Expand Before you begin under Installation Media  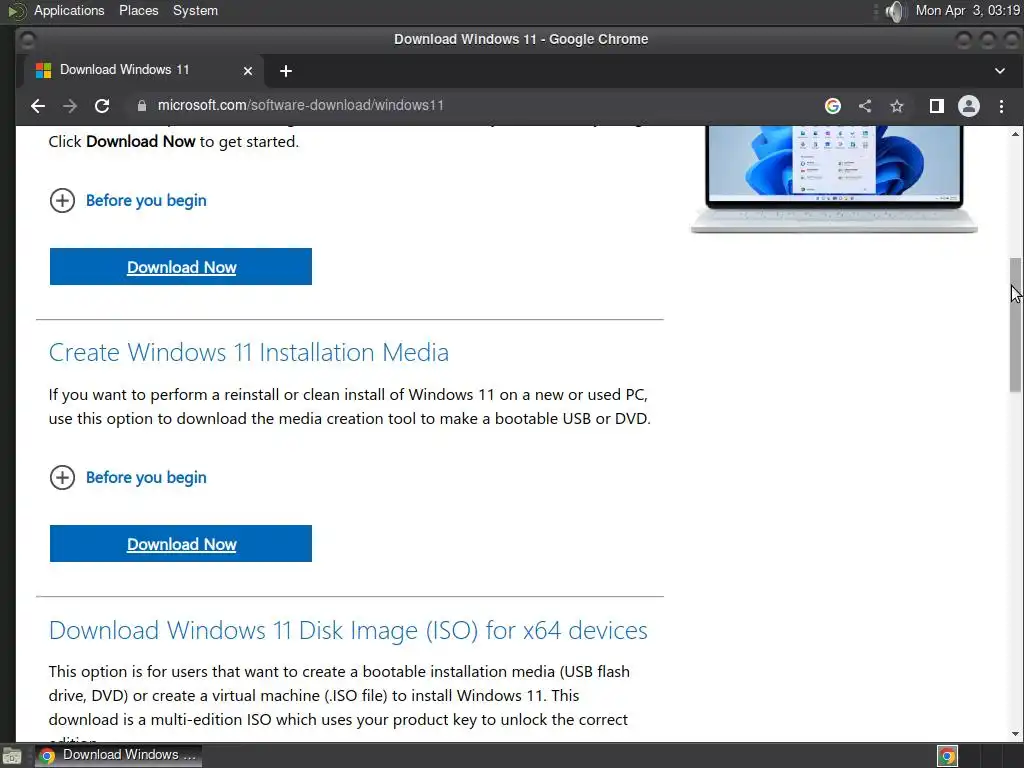coord(128,477)
